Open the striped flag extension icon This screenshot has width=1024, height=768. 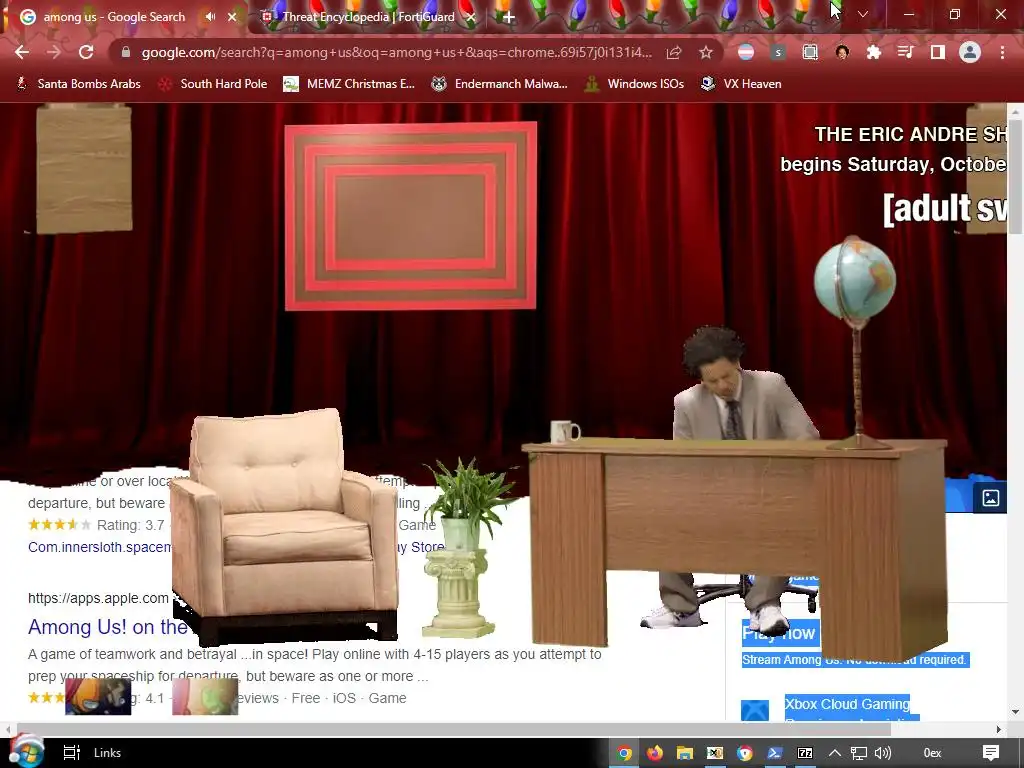[746, 52]
